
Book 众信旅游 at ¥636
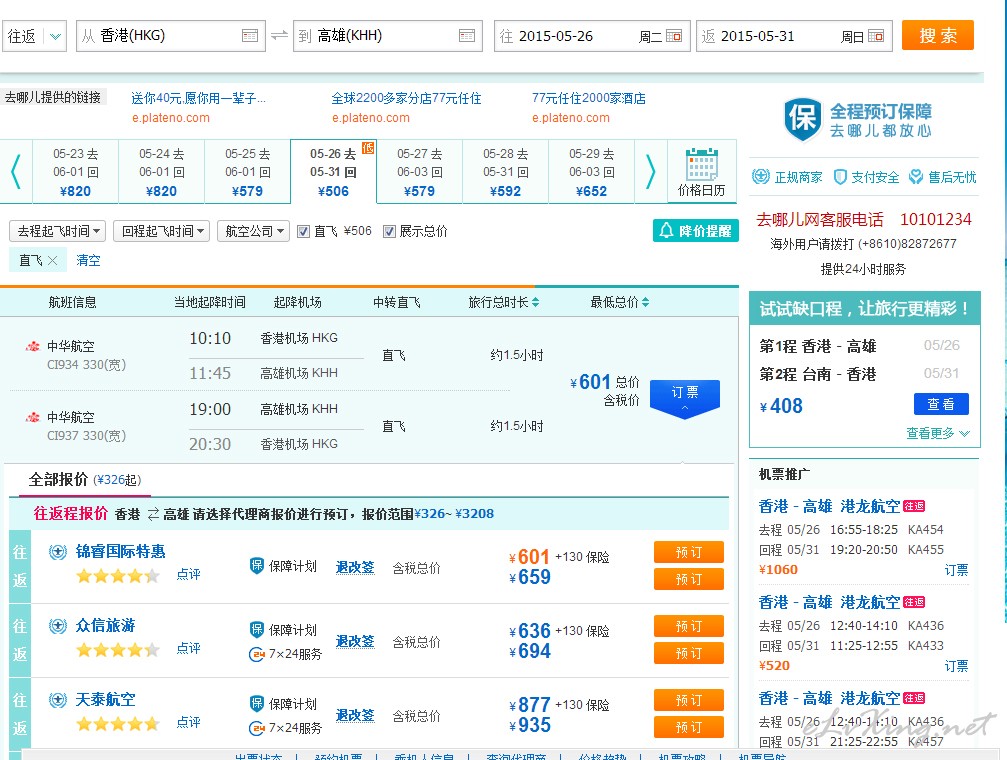click(688, 626)
